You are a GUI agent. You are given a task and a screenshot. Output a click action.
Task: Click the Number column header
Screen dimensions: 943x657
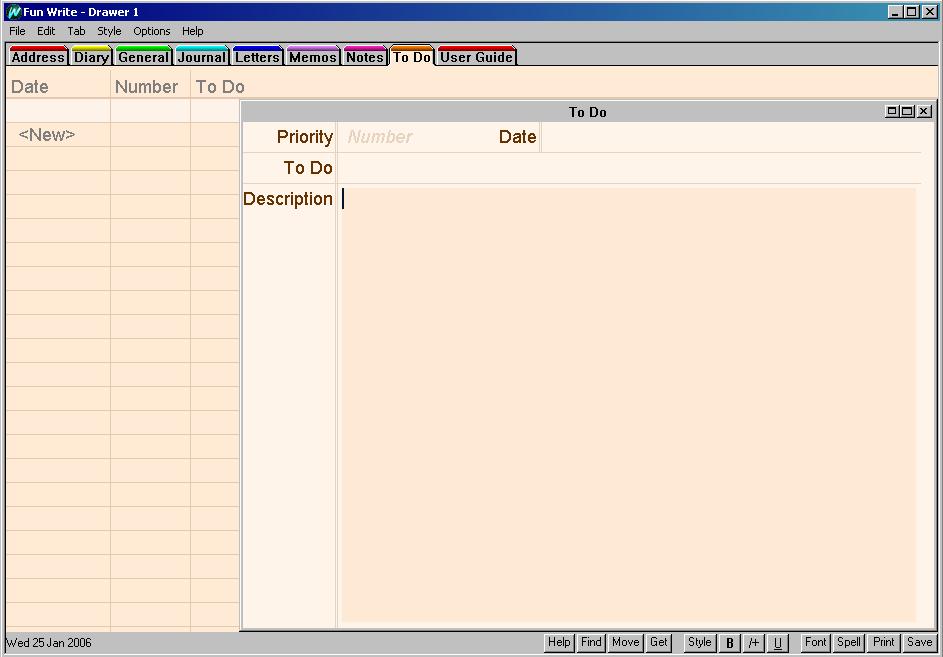pyautogui.click(x=146, y=87)
